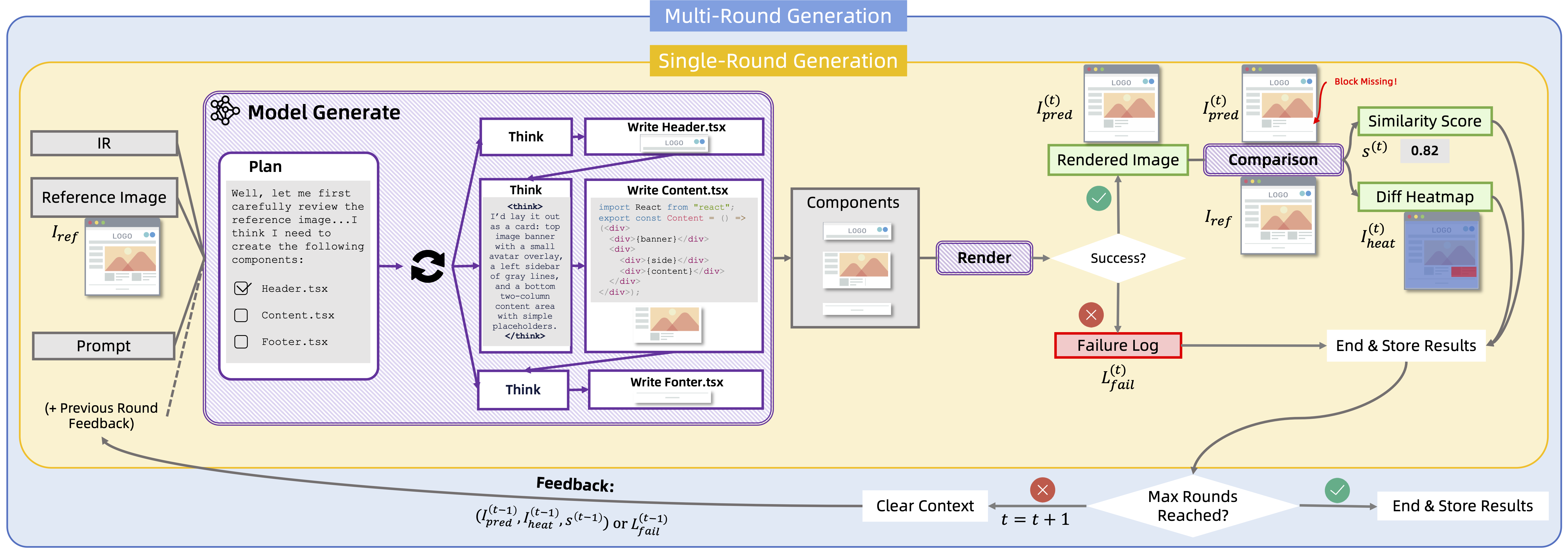Click the Multi-Round Generation title banner
Viewport: 1568px width, 549px height.
coord(778,16)
